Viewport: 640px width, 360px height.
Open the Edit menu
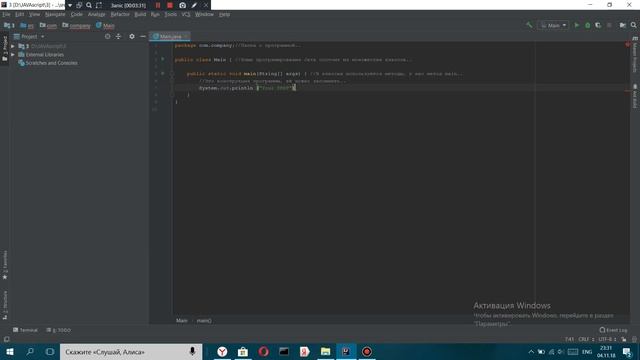coord(20,14)
